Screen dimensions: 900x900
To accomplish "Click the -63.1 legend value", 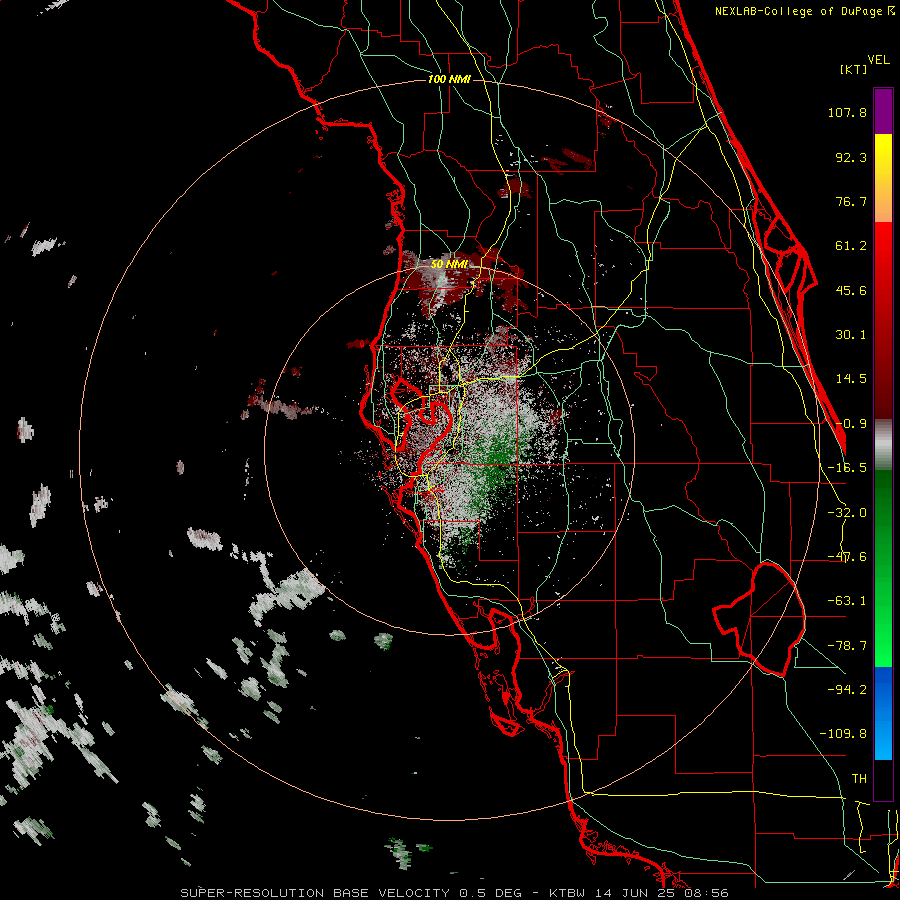I will pyautogui.click(x=847, y=601).
